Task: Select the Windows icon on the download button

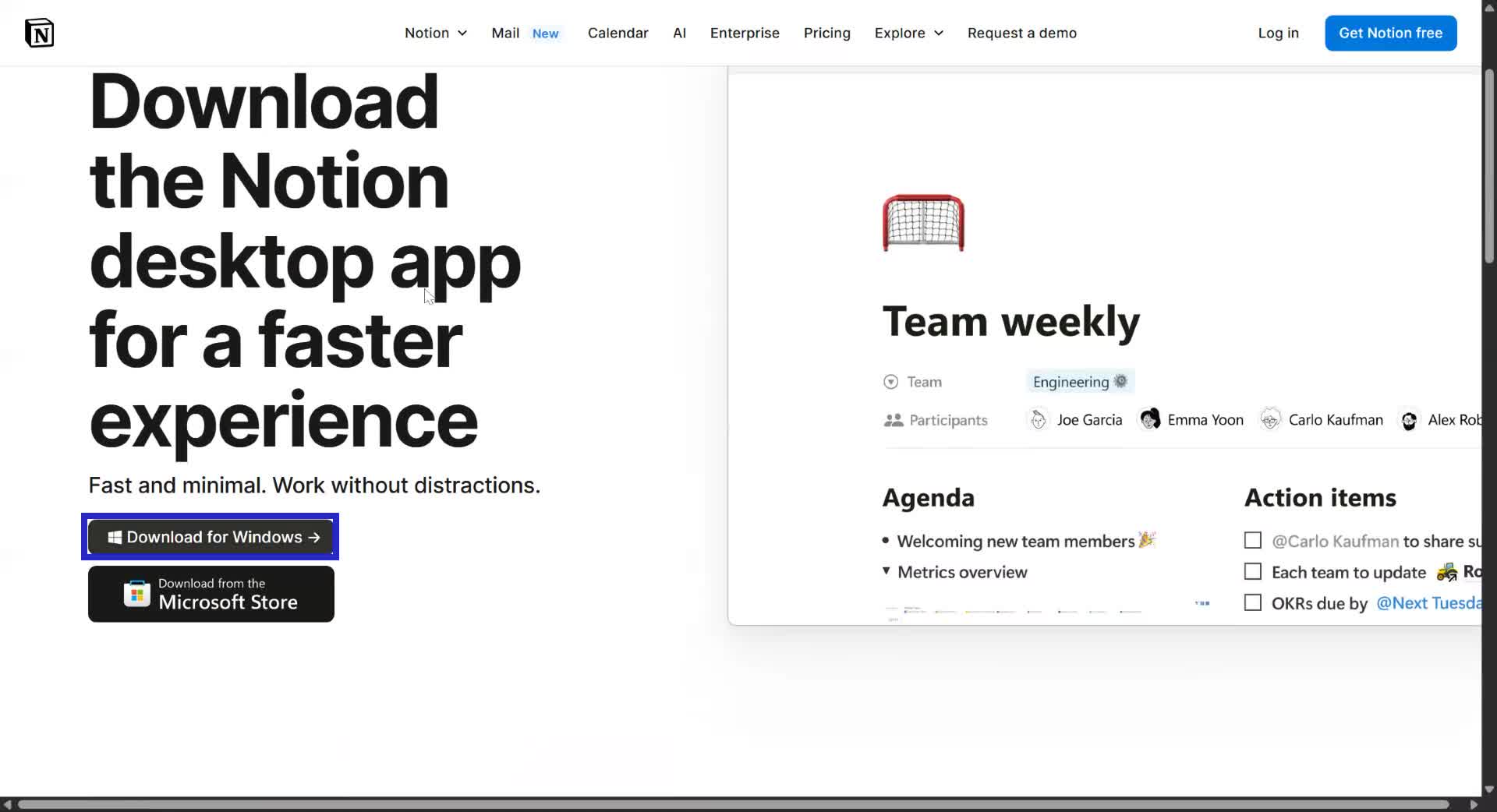Action: tap(114, 536)
